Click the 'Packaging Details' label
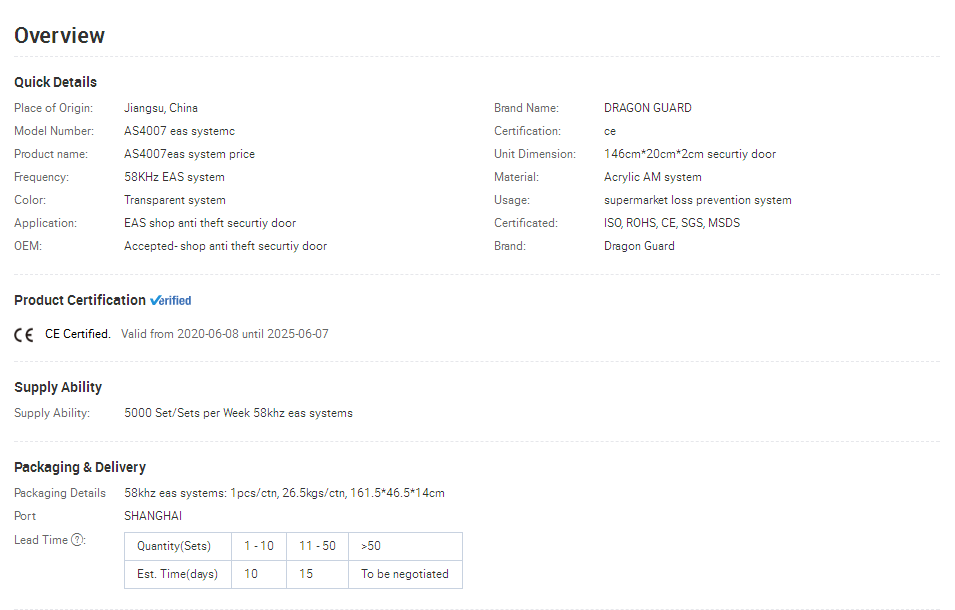This screenshot has width=955, height=610. pos(60,493)
